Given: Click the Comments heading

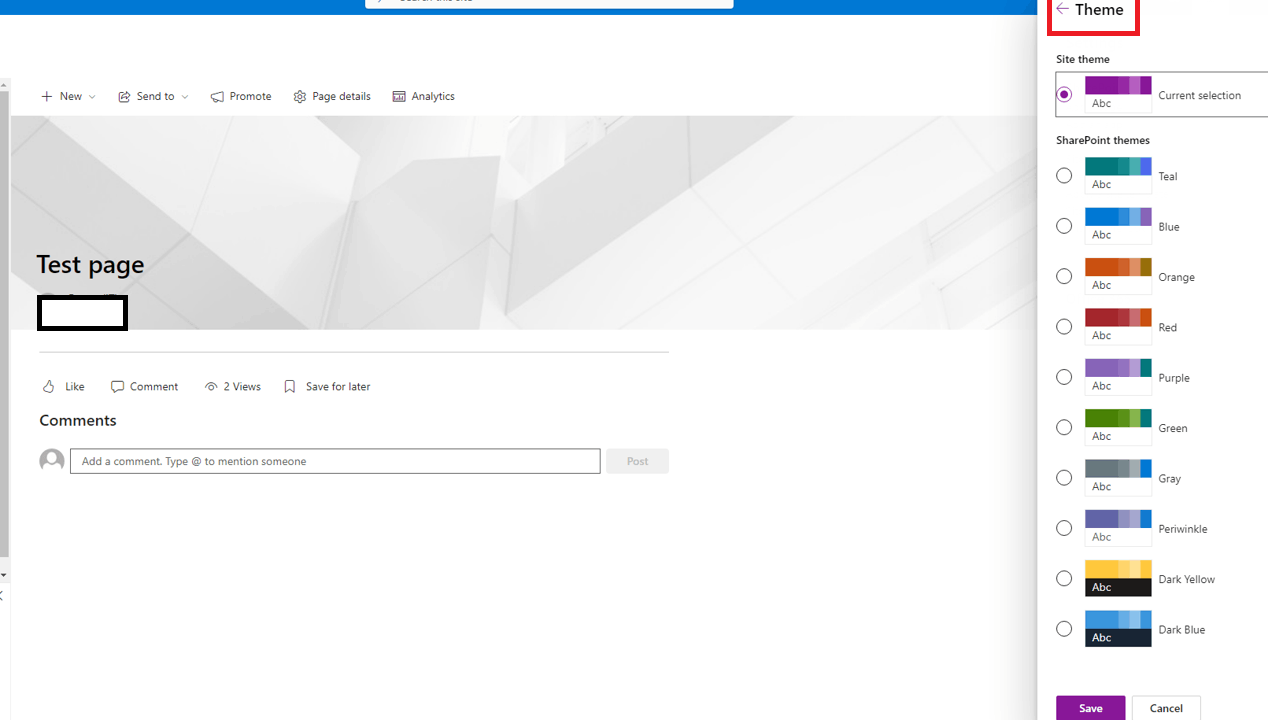Looking at the screenshot, I should (x=78, y=420).
